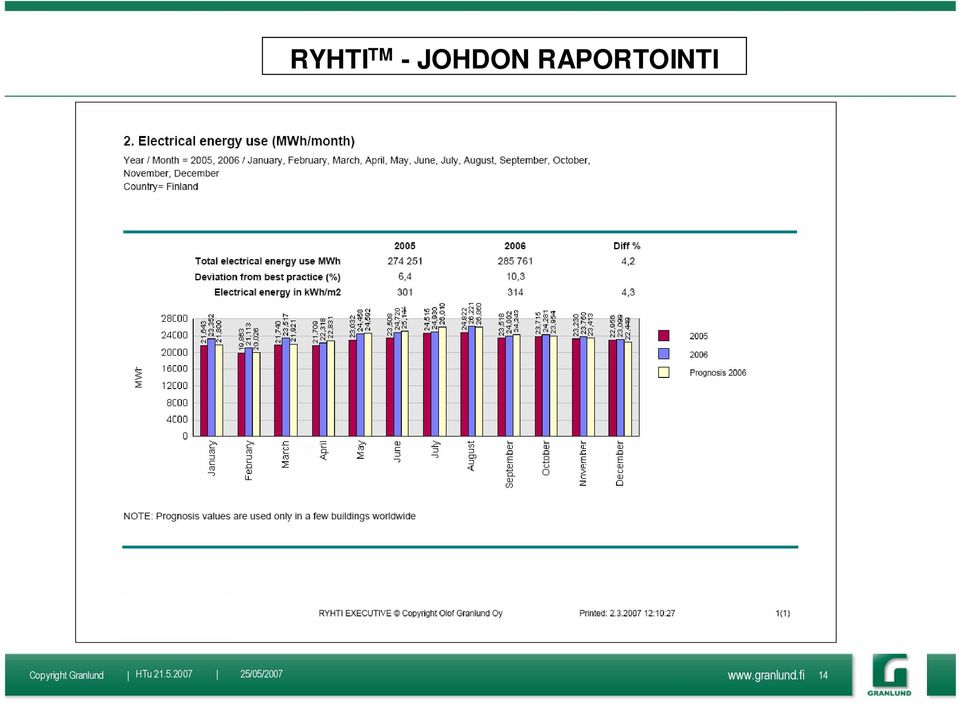Click the January axis label

[x=212, y=458]
